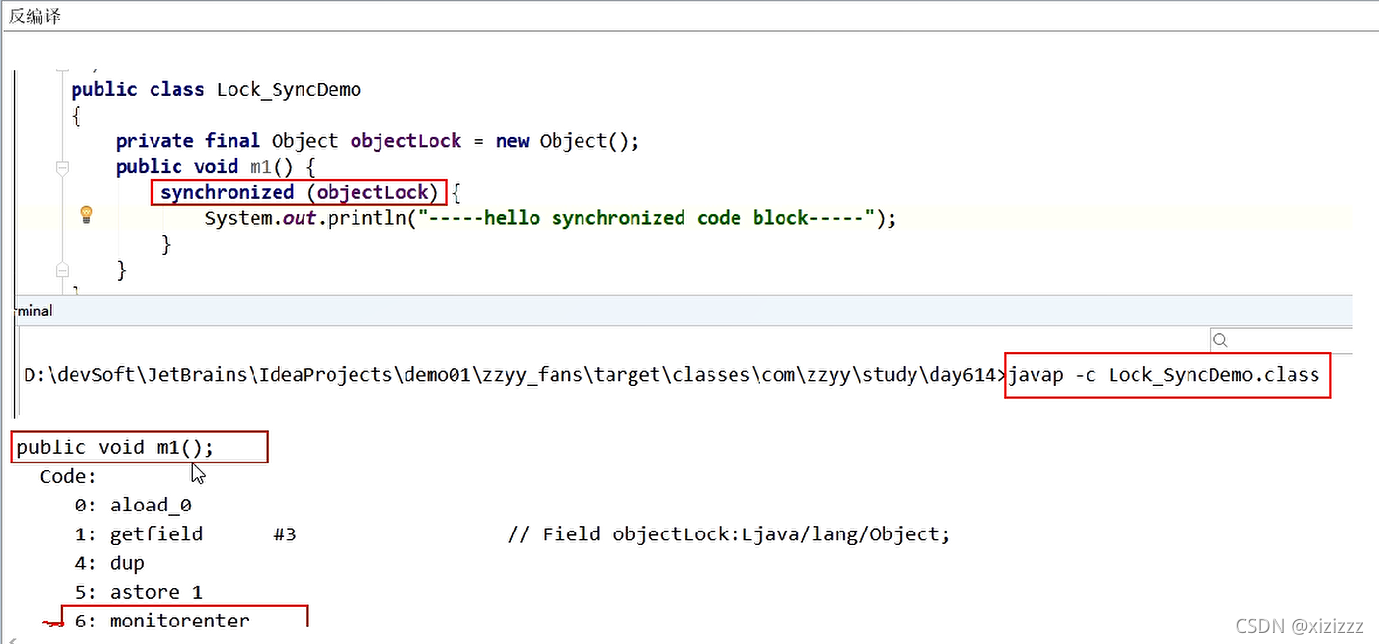Click 'public void m1() {' in the editor
The image size is (1379, 644).
(215, 166)
